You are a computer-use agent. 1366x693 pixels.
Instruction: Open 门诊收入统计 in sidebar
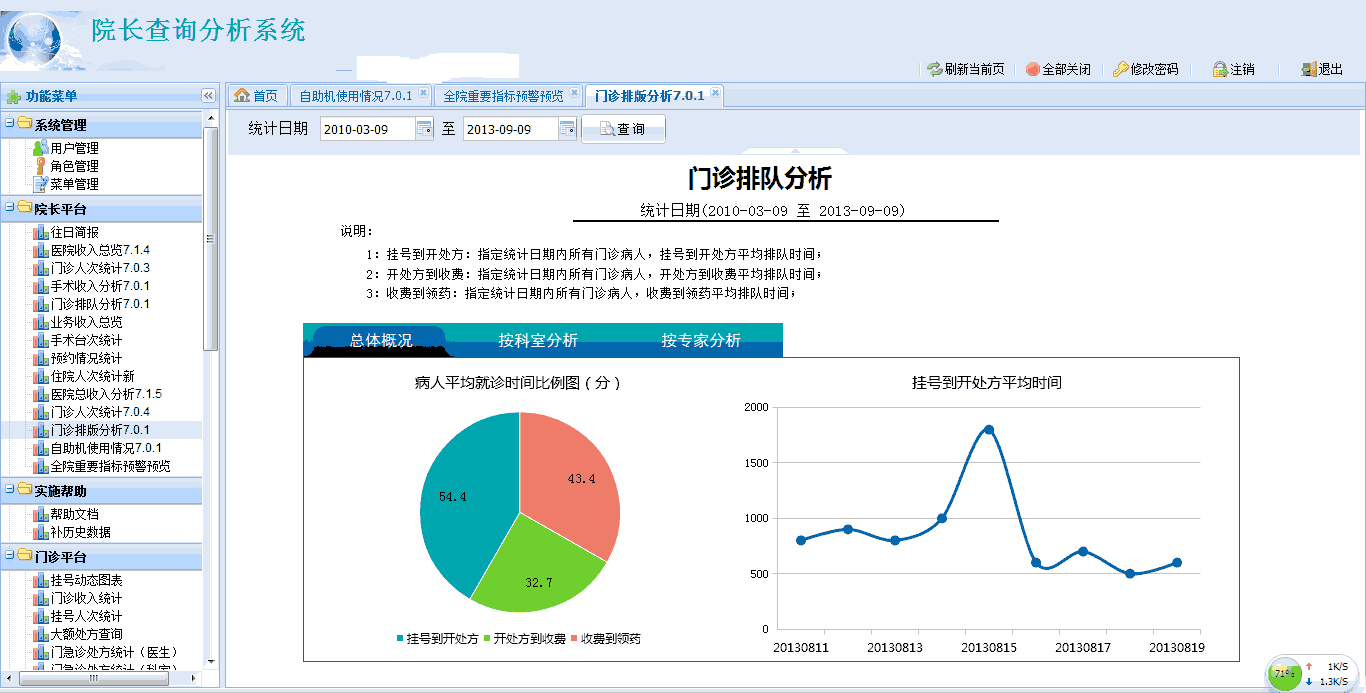[x=86, y=598]
